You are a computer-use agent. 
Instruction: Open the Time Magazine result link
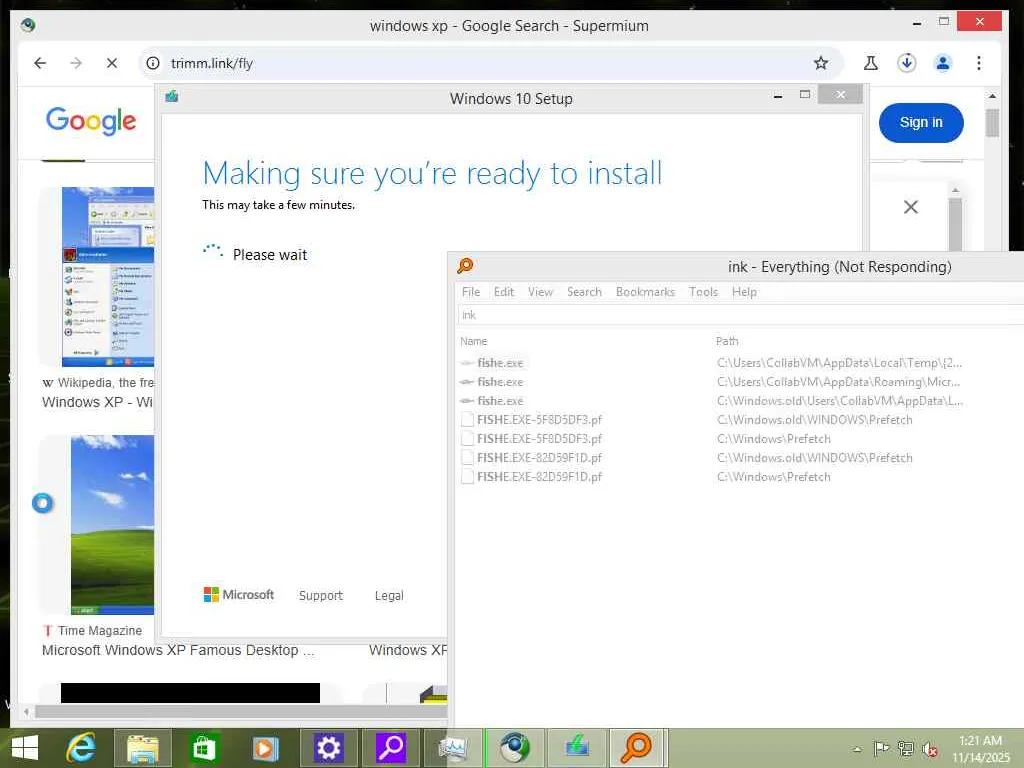(178, 650)
